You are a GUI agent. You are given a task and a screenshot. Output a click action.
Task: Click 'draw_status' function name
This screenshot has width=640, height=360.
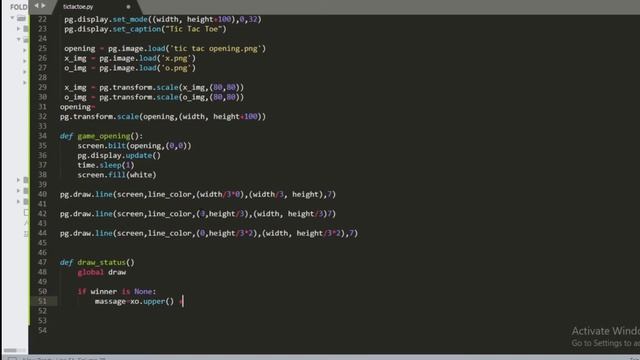(x=101, y=262)
